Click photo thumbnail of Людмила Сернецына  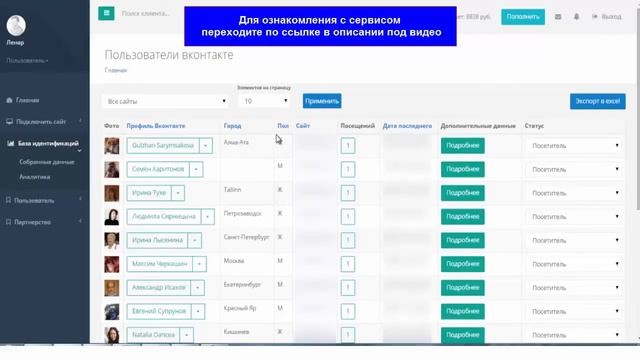(x=111, y=217)
